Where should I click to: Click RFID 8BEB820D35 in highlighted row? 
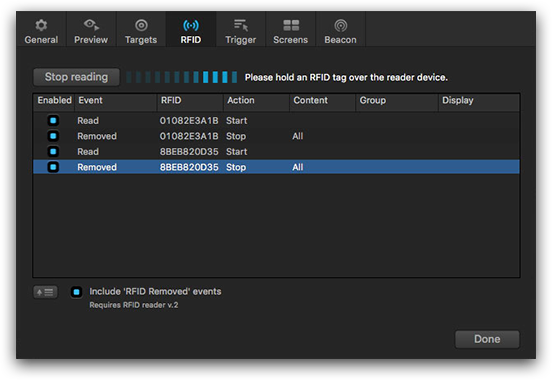189,167
